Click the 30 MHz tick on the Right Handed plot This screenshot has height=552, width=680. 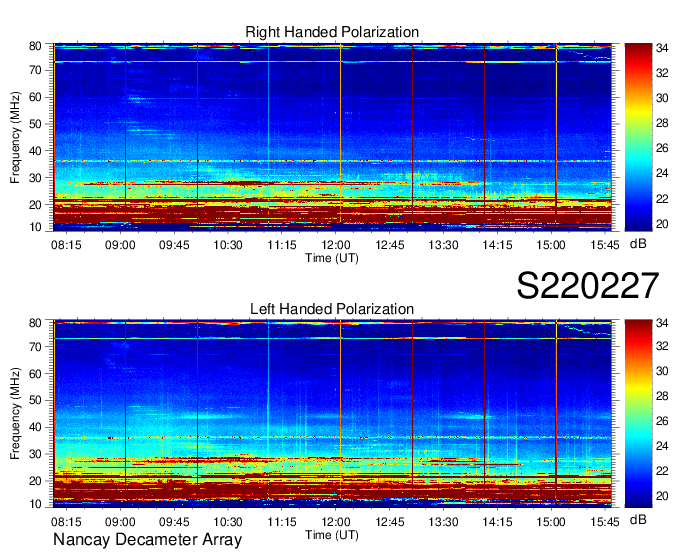click(x=35, y=178)
